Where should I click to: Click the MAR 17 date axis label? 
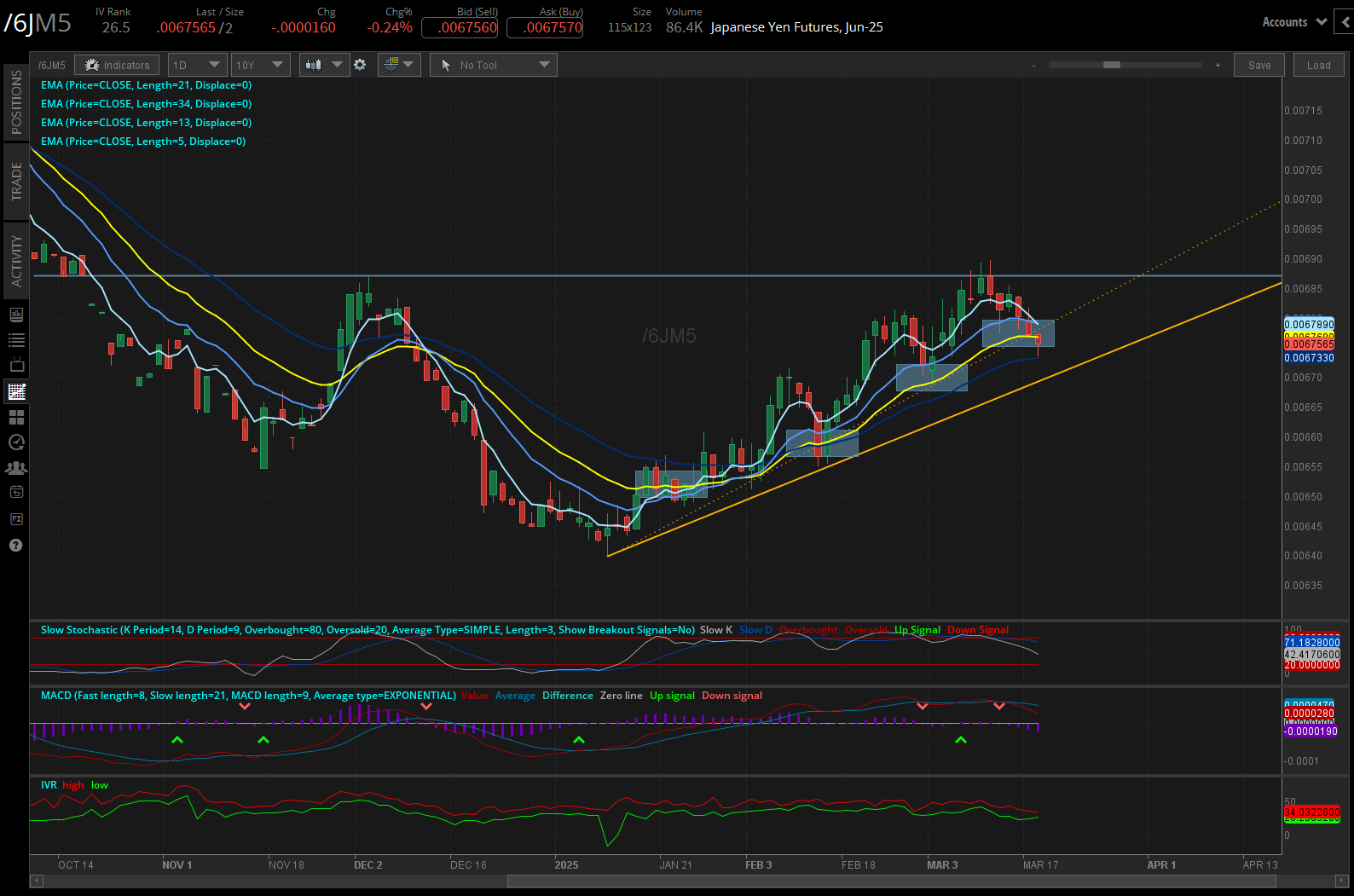1040,865
